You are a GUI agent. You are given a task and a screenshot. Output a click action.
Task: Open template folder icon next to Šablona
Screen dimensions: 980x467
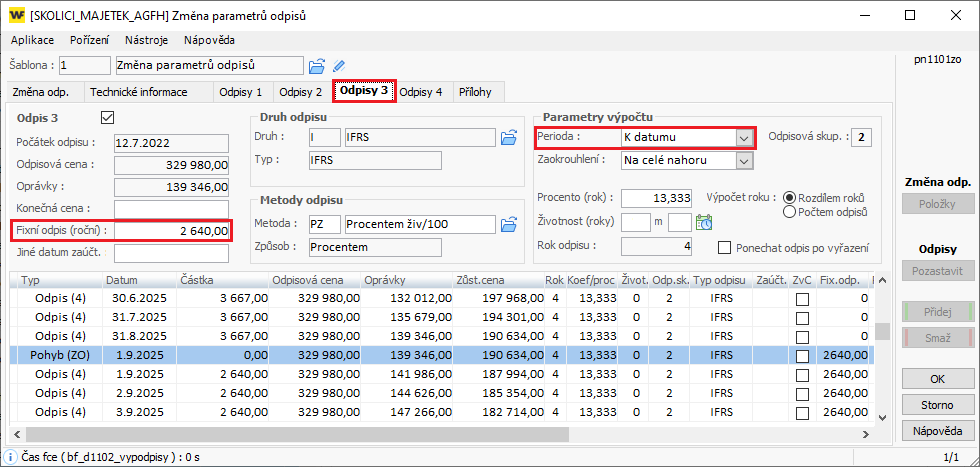(317, 66)
